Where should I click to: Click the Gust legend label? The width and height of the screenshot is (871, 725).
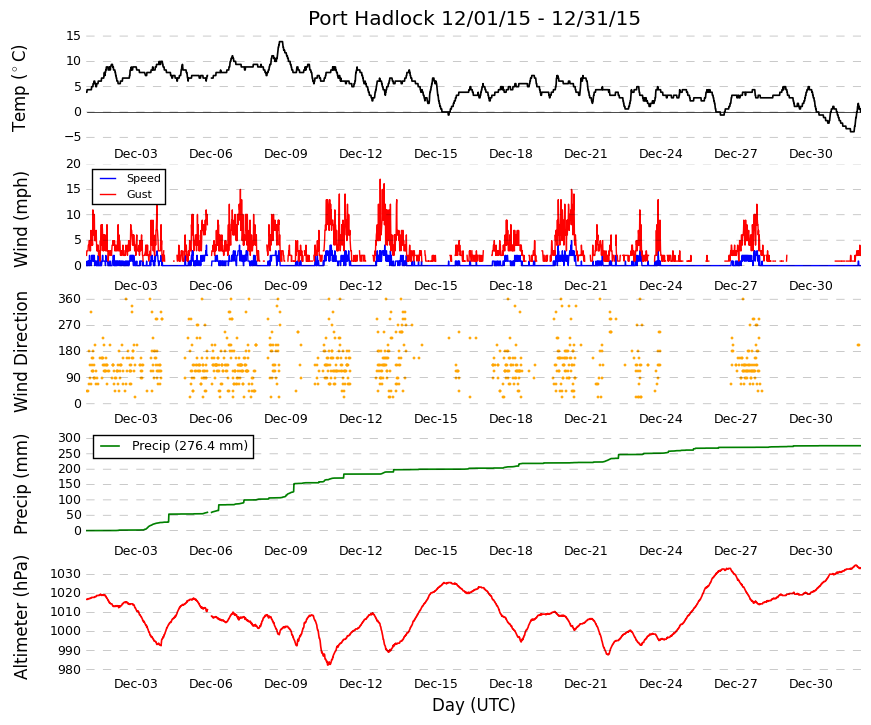139,194
